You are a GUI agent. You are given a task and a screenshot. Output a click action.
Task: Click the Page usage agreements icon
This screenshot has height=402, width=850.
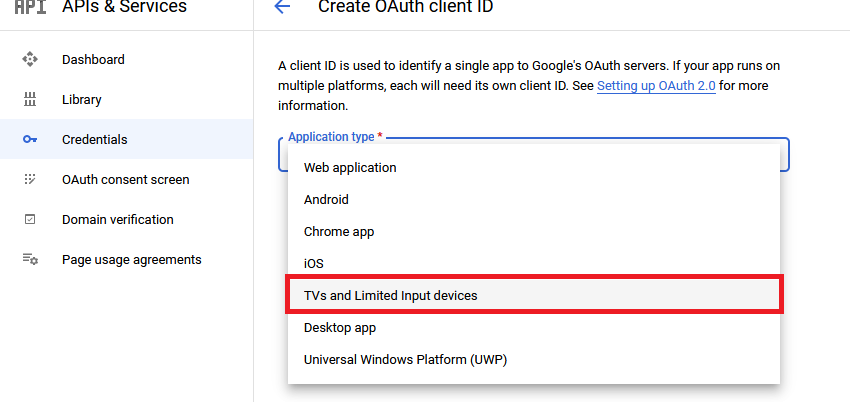[x=30, y=259]
